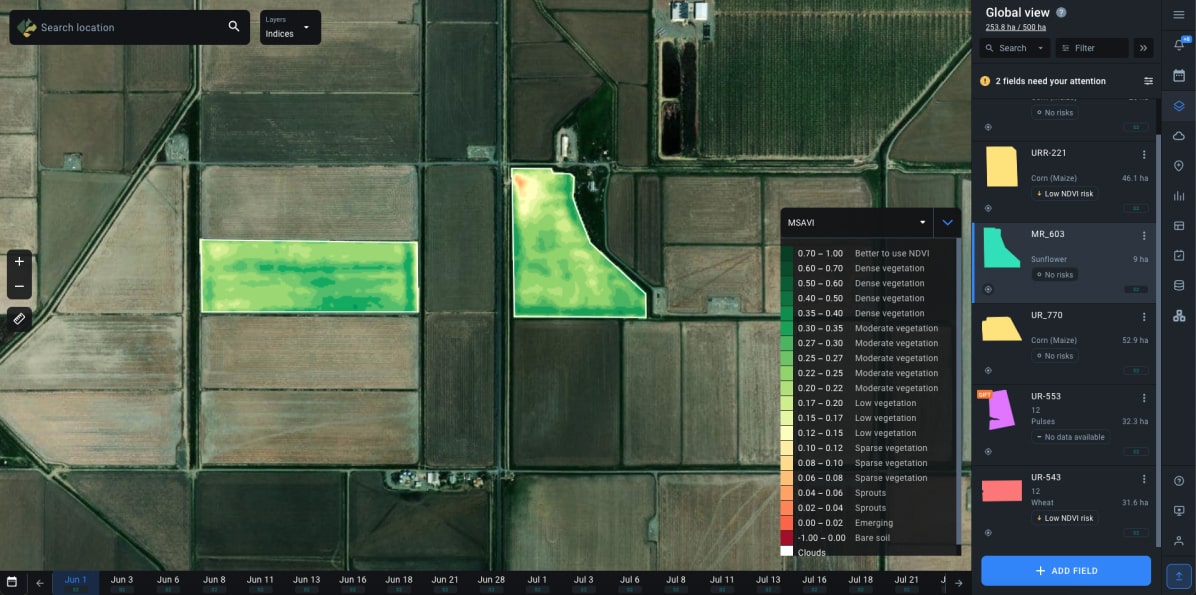Image resolution: width=1196 pixels, height=595 pixels.
Task: Open the Filter control in field panel
Action: pos(1092,48)
